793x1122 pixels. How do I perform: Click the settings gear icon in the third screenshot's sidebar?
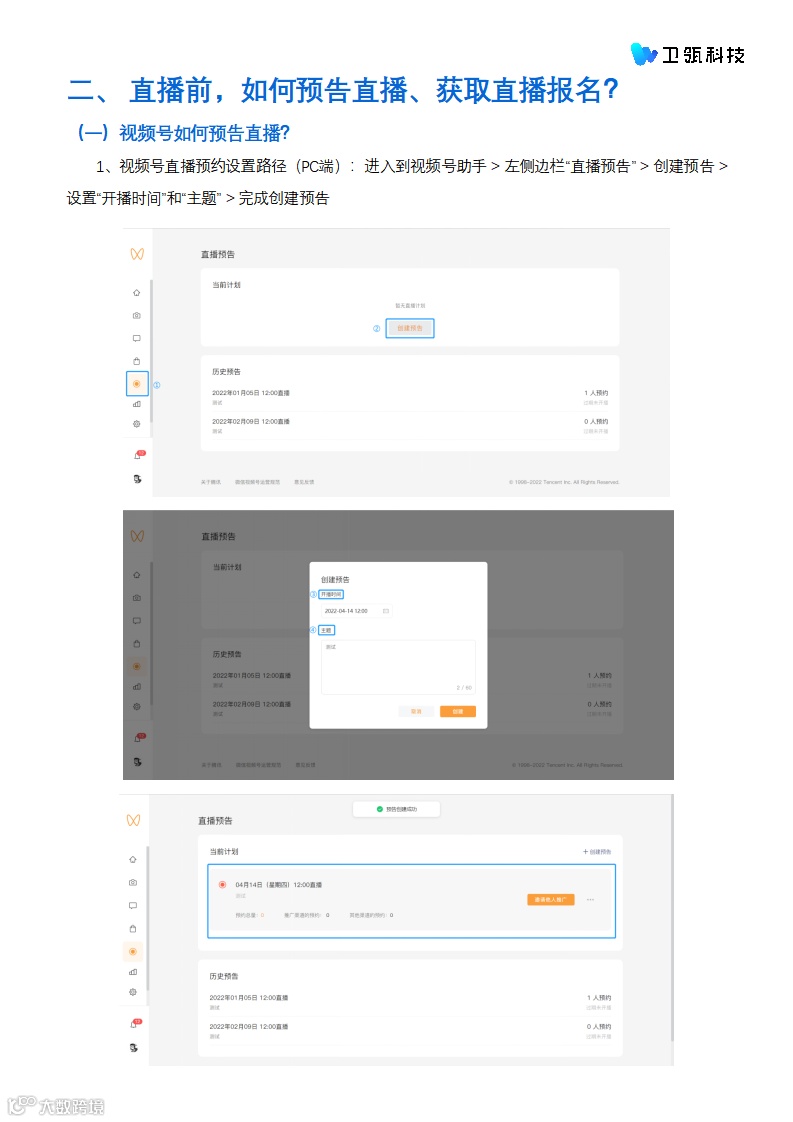pos(132,992)
